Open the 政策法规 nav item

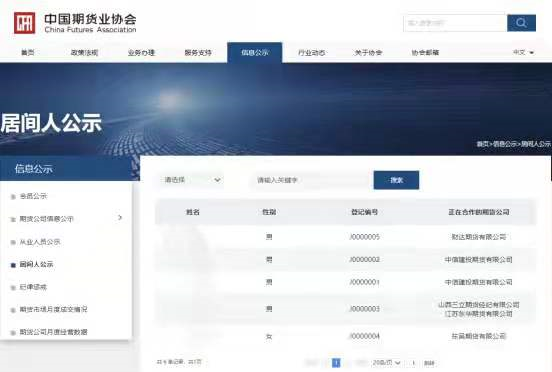(84, 53)
